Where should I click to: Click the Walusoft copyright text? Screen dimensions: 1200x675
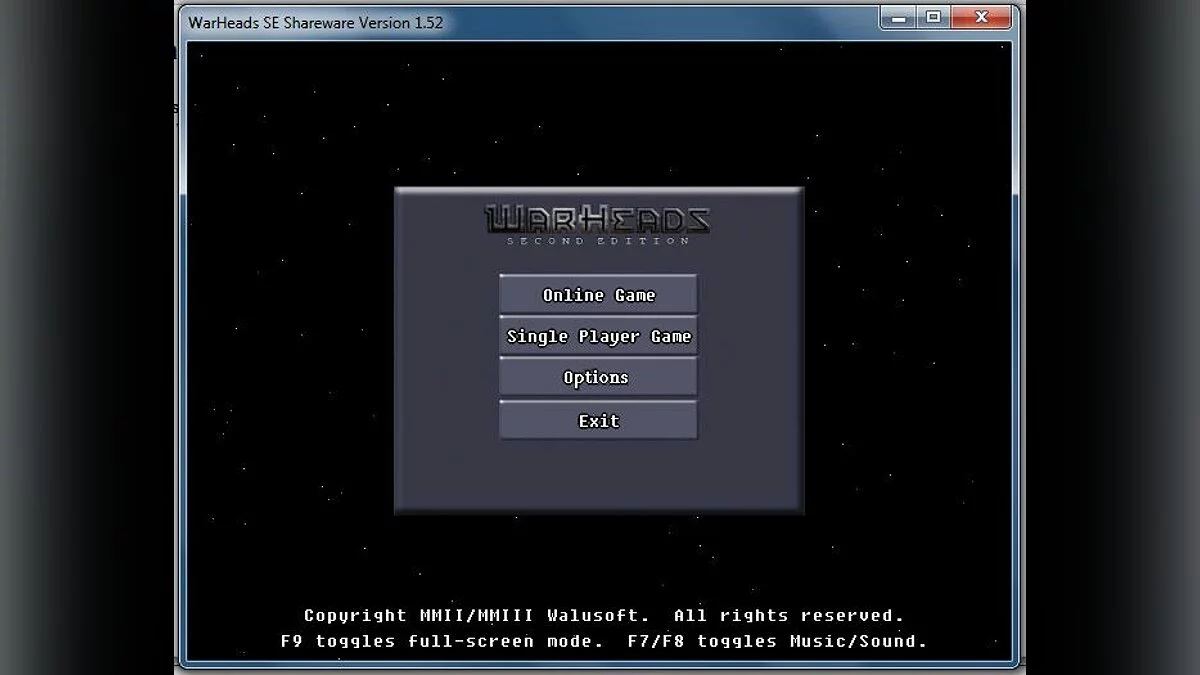pyautogui.click(x=604, y=615)
